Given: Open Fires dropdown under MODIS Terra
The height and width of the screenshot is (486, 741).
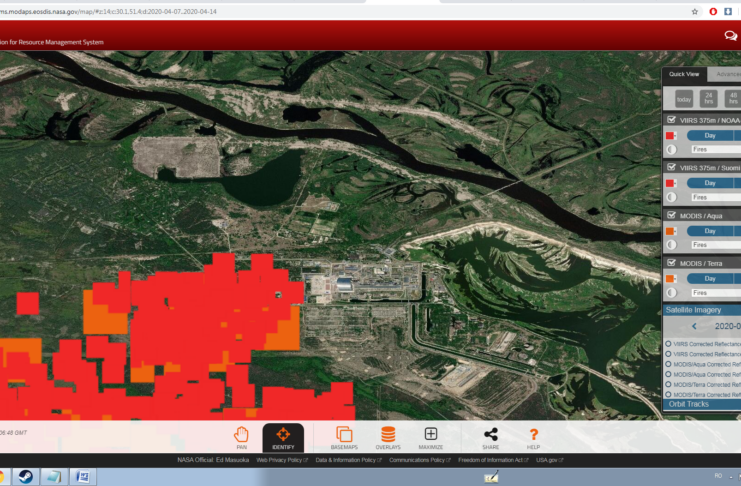Looking at the screenshot, I should pos(716,293).
